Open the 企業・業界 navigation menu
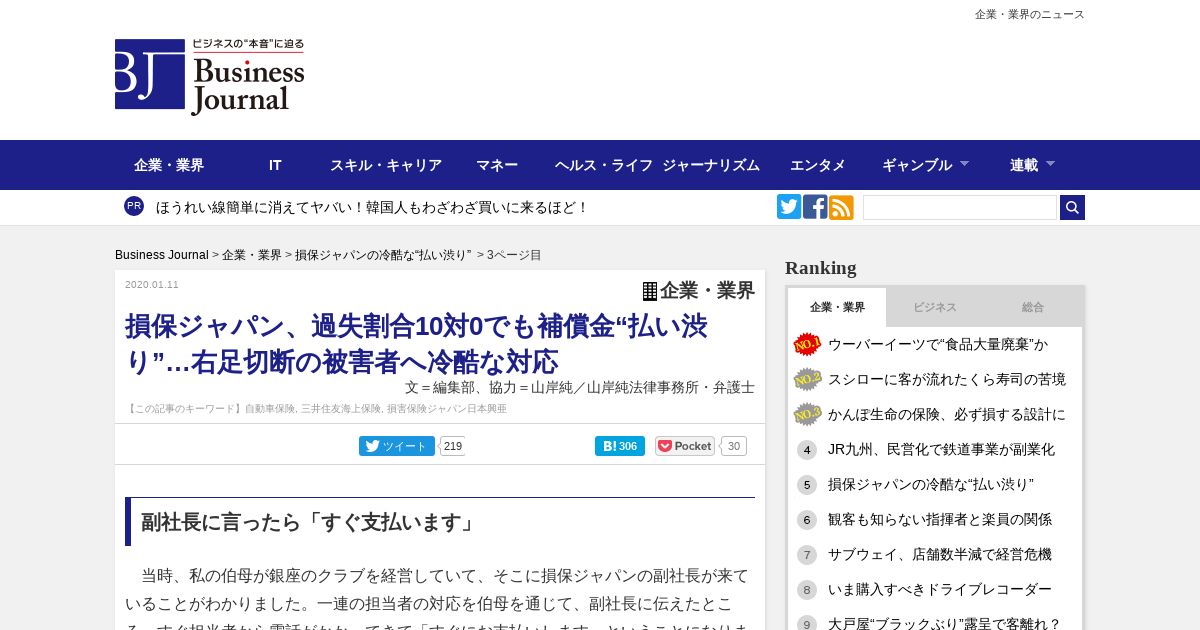Screen dimensions: 1200x630 coord(169,165)
